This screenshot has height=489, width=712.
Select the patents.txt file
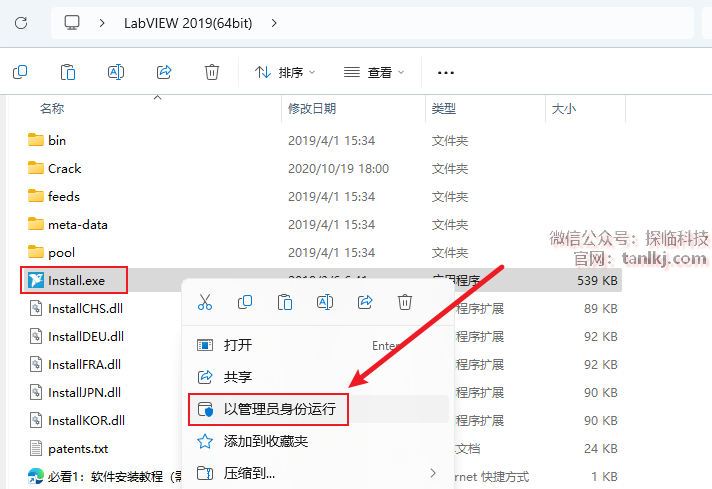click(x=77, y=449)
